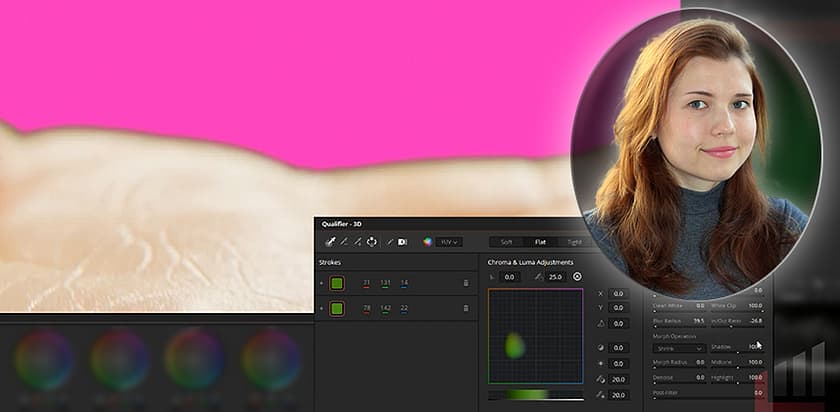Select the picker add color tool
840x412 pixels.
pos(357,242)
